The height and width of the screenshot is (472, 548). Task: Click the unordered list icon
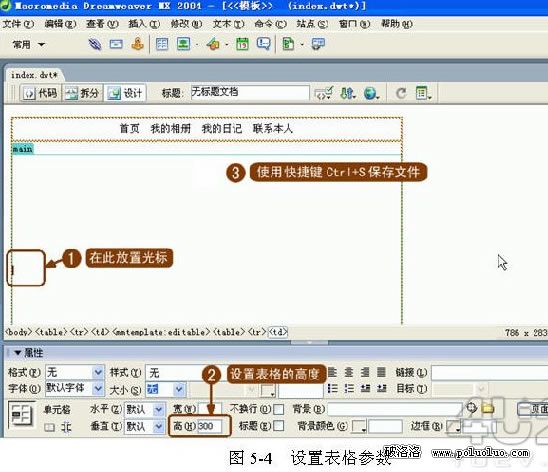[x=332, y=389]
